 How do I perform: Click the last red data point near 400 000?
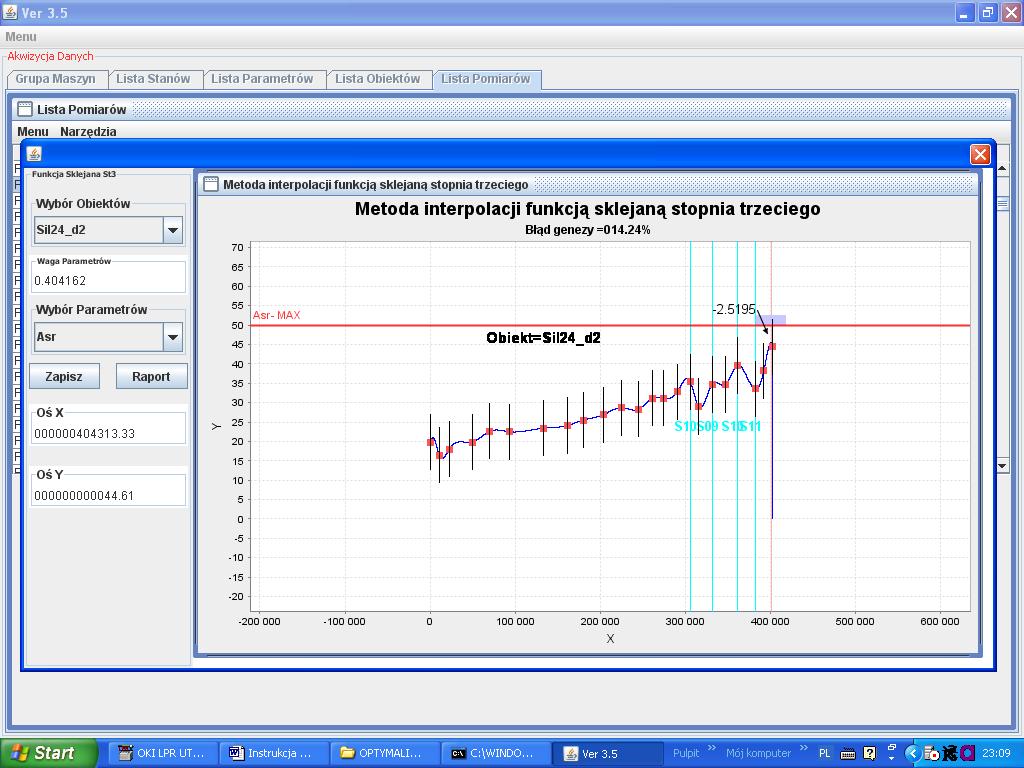[x=772, y=346]
